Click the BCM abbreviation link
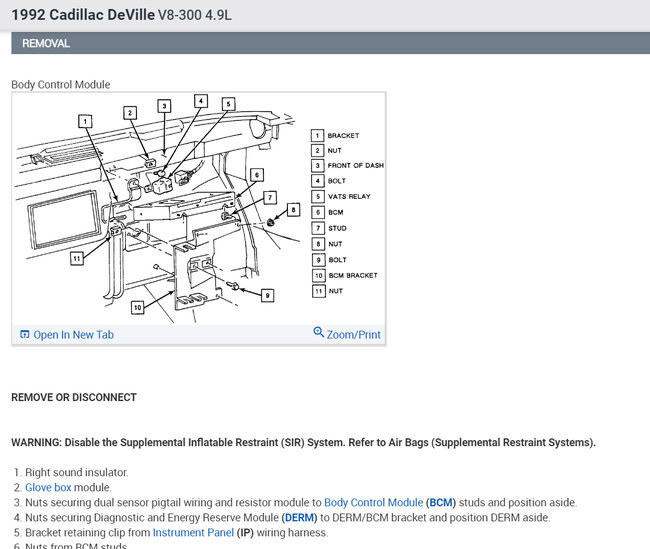Screen dimensions: 650x549 coord(441,503)
